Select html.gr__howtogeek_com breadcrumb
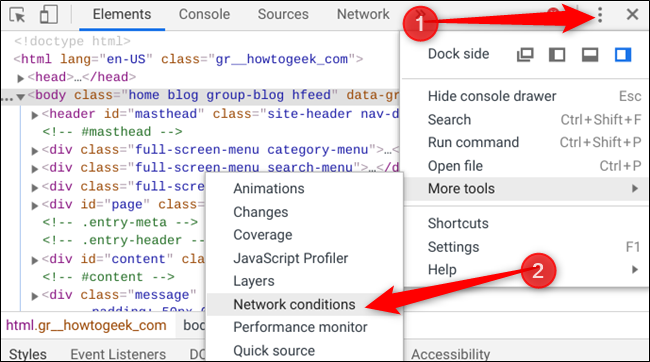The width and height of the screenshot is (650, 362). [86, 326]
